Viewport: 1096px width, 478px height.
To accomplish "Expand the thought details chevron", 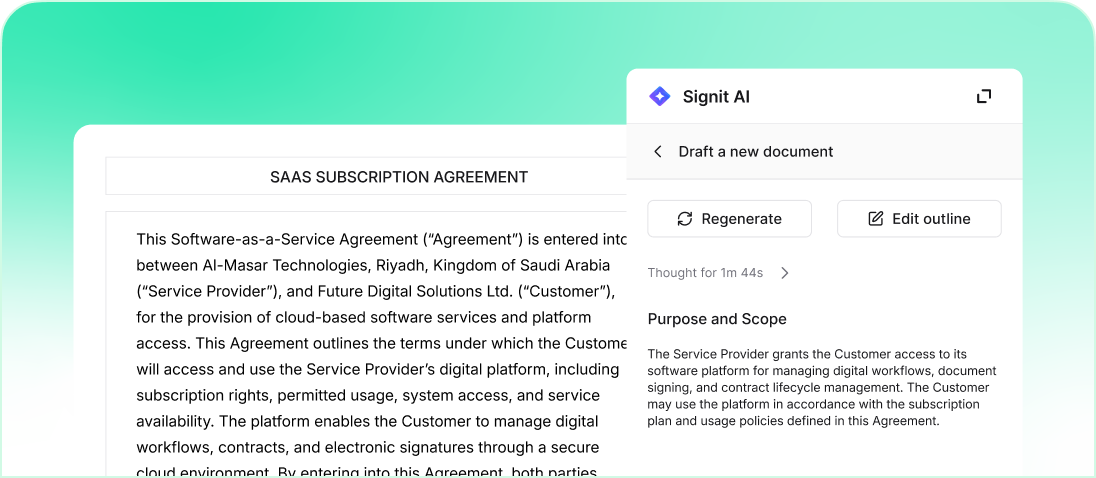I will pos(785,273).
